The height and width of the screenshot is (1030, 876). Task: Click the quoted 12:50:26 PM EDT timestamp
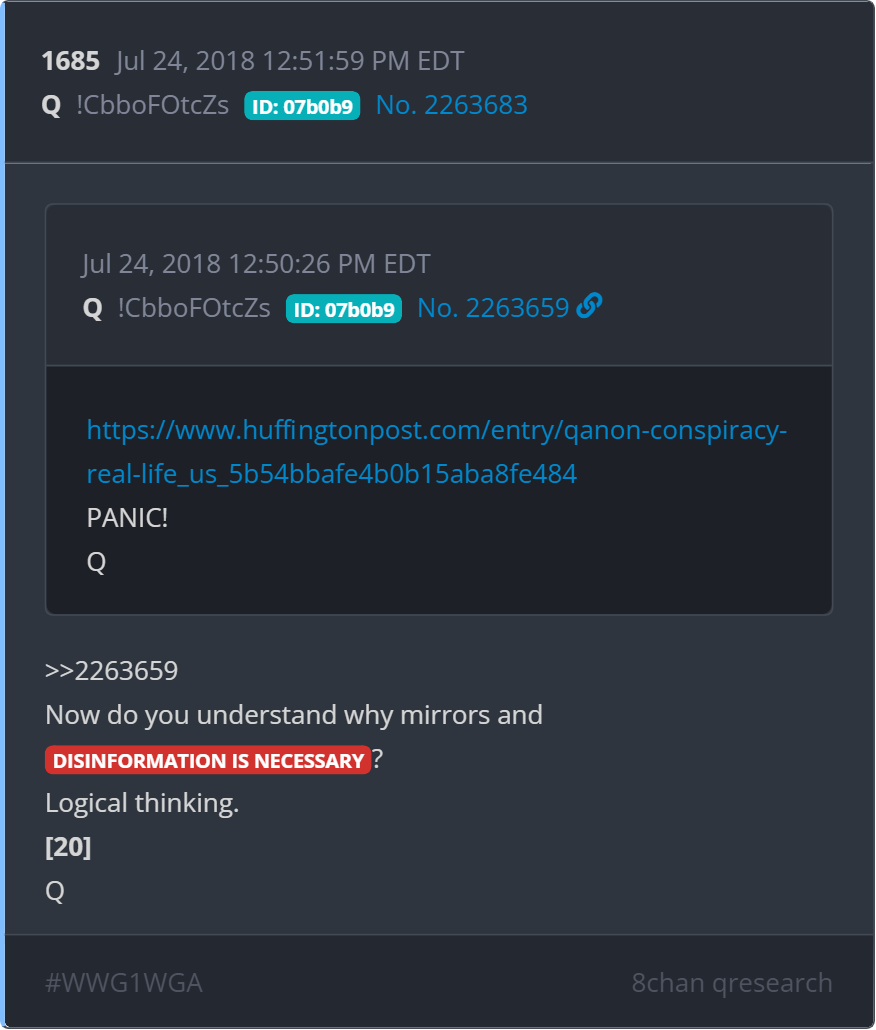pyautogui.click(x=256, y=264)
